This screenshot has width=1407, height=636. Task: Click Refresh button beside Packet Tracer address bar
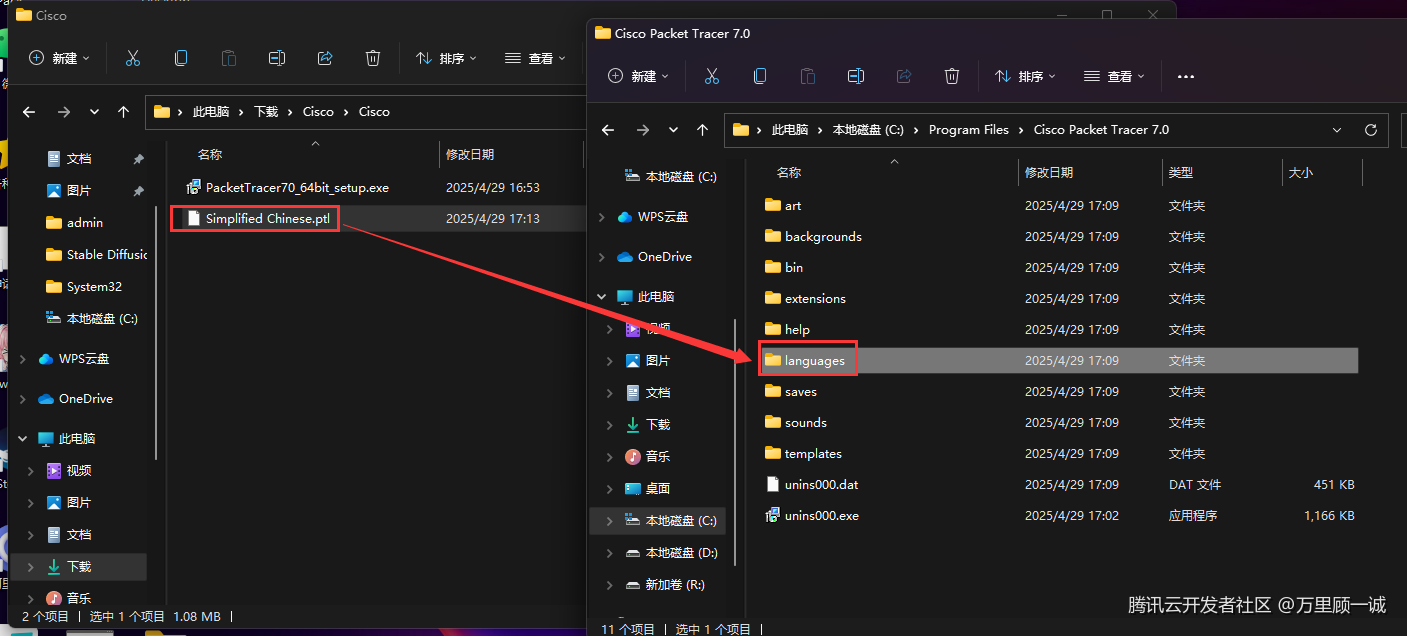coord(1371,130)
